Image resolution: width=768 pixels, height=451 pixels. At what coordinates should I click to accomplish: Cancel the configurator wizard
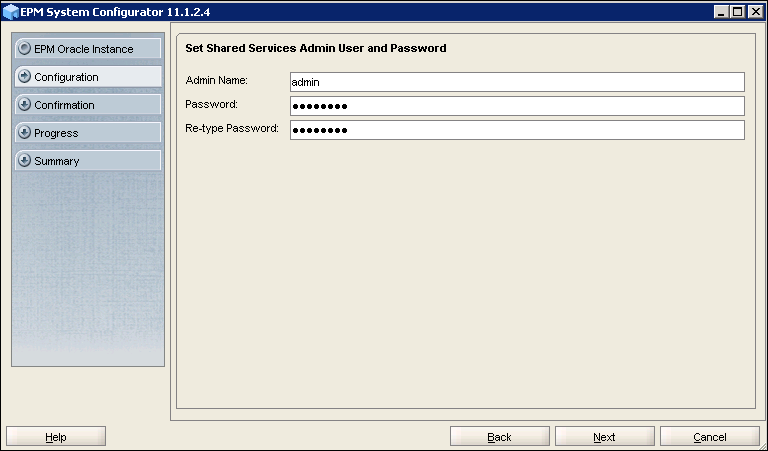pos(709,437)
